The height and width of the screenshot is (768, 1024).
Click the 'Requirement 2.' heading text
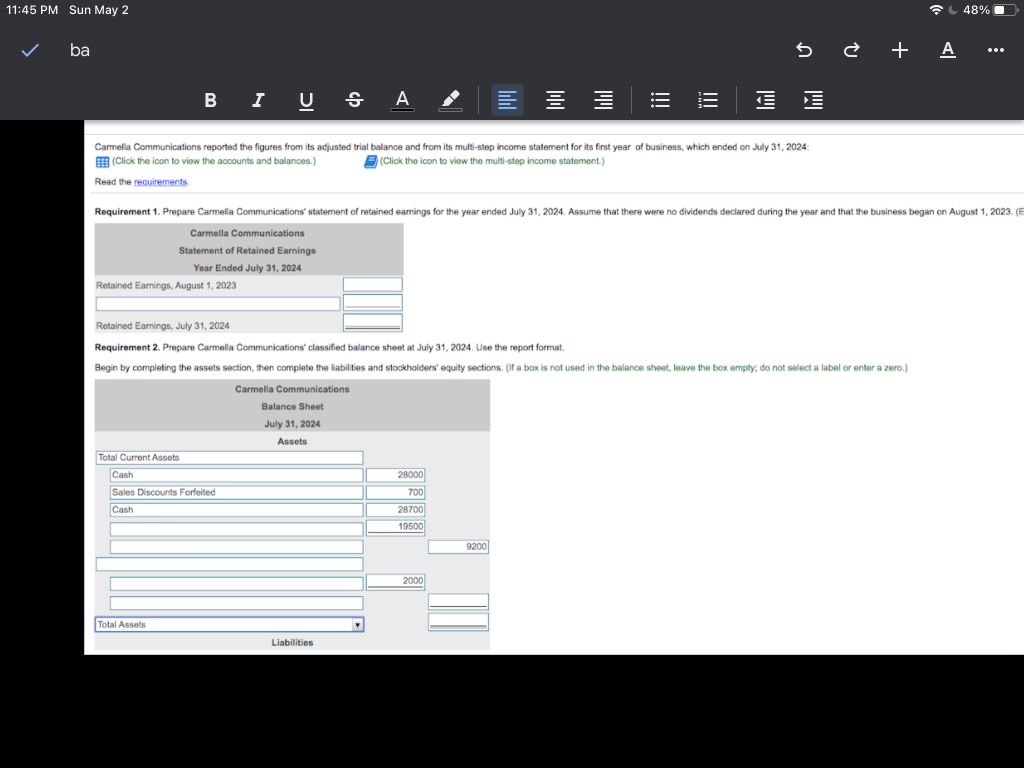tap(127, 347)
